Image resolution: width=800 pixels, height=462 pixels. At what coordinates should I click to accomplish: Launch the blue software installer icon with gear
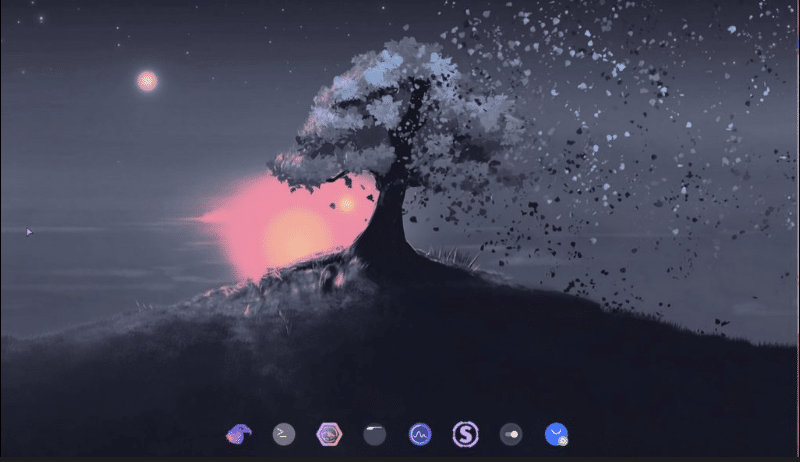click(556, 434)
